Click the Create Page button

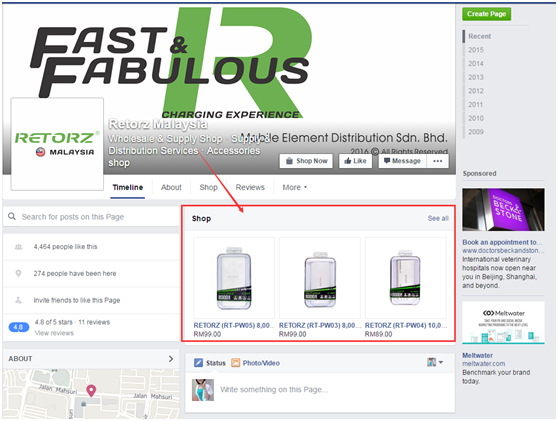(486, 14)
